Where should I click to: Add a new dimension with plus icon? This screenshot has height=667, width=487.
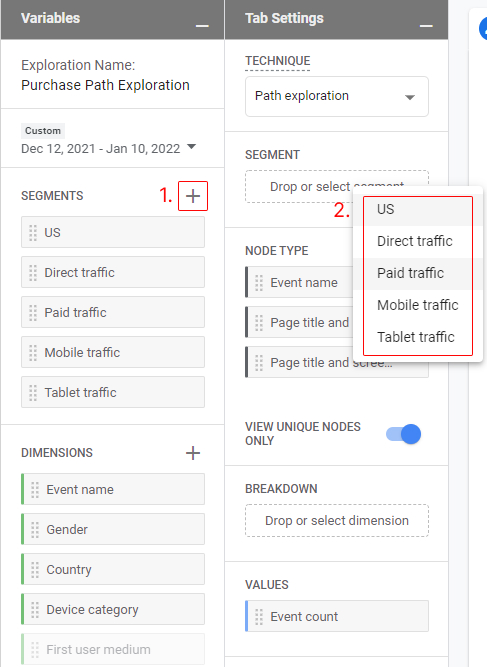pos(193,453)
